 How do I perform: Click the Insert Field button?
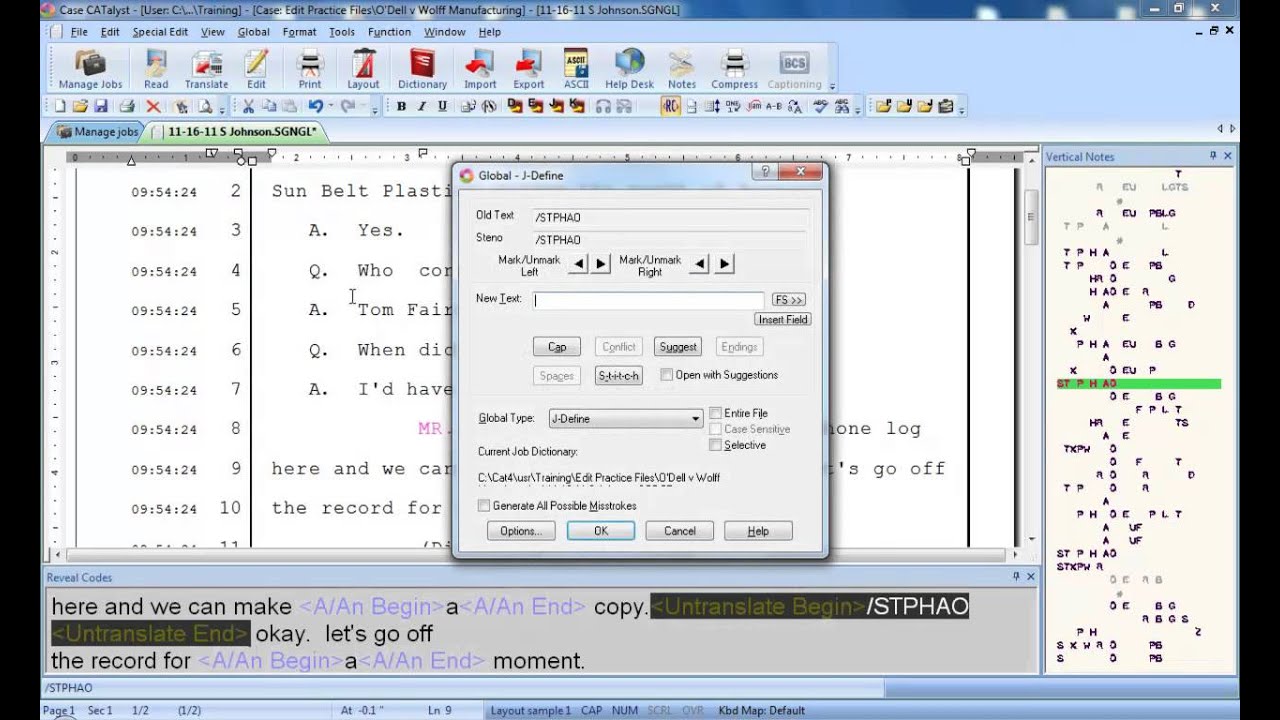pos(783,320)
